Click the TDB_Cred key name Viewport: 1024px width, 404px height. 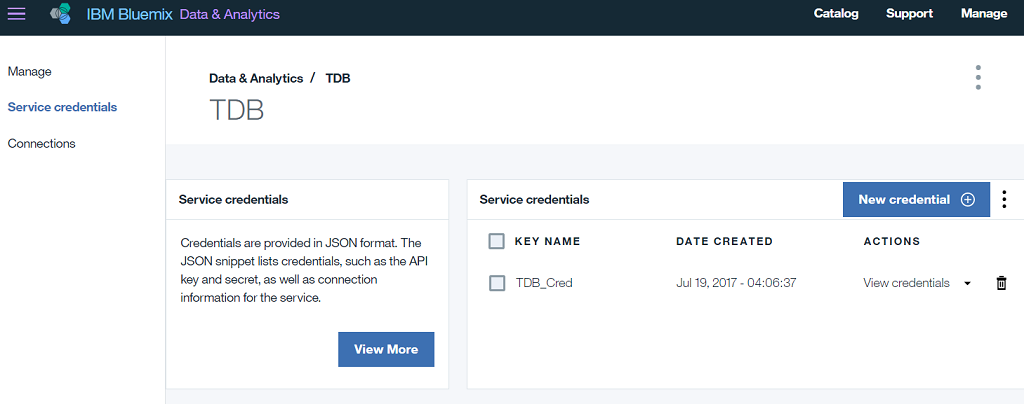544,283
